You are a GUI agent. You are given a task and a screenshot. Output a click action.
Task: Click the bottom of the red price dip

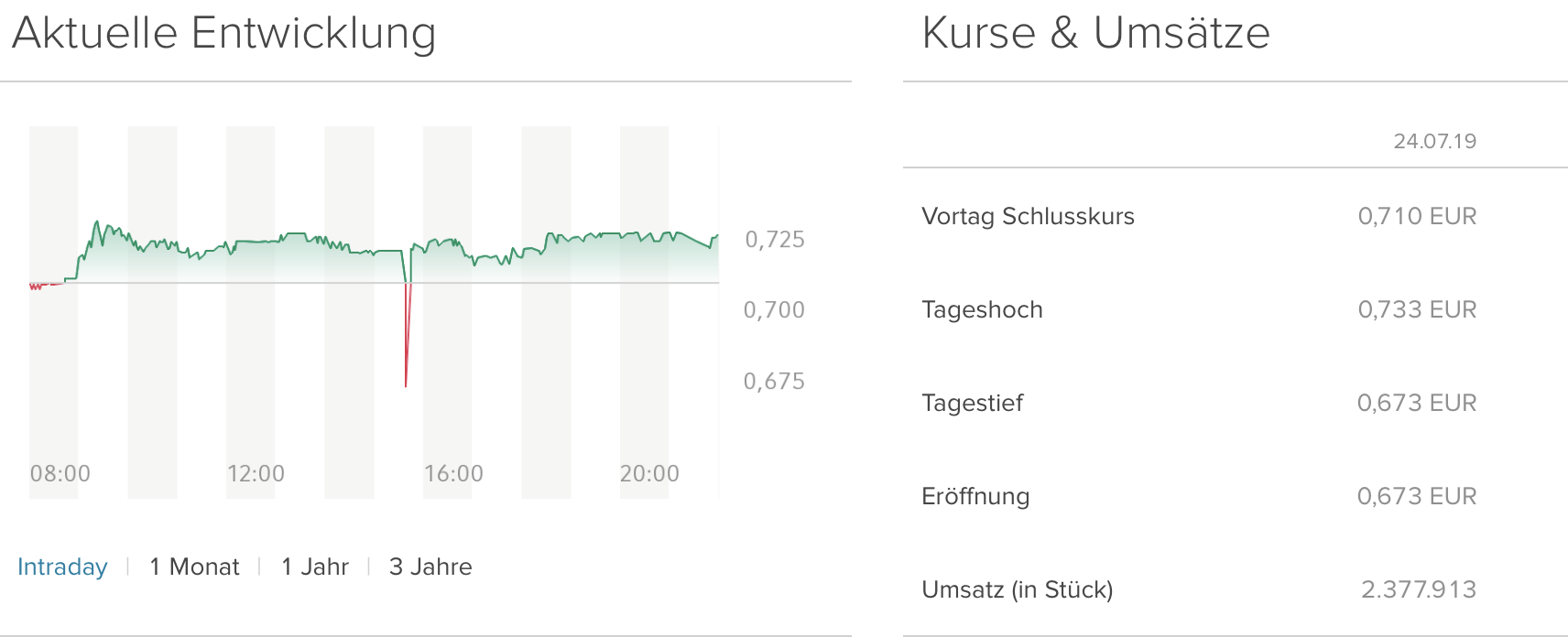[406, 384]
